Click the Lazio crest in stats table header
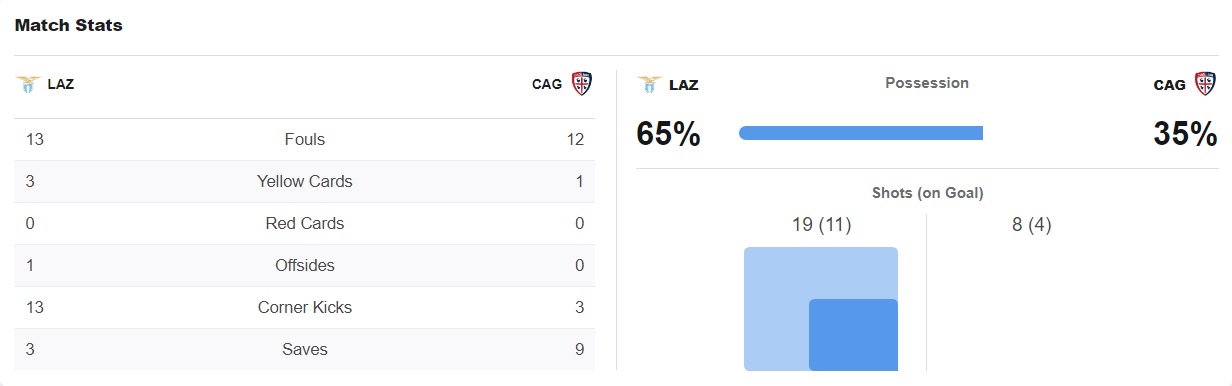Image resolution: width=1232 pixels, height=386 pixels. [27, 84]
